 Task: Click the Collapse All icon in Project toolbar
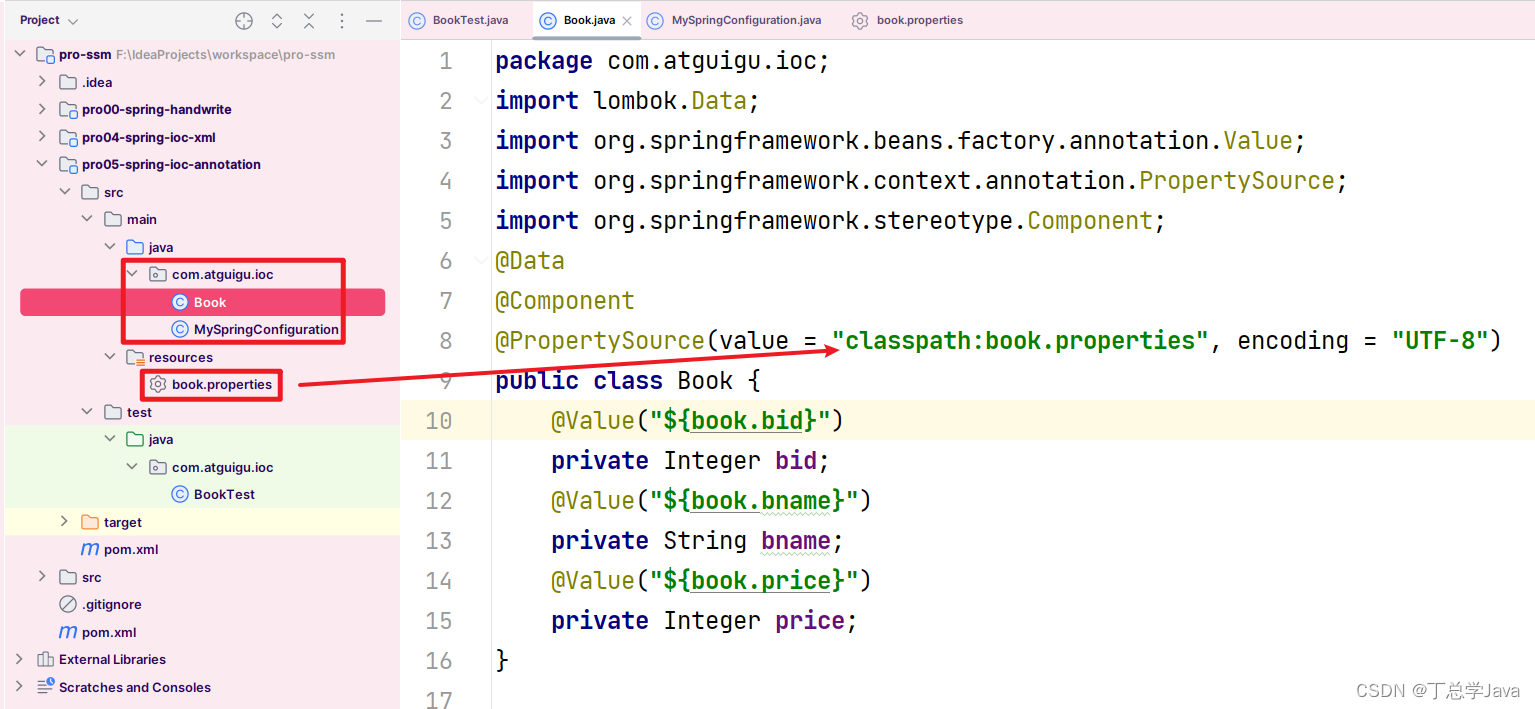click(x=308, y=19)
